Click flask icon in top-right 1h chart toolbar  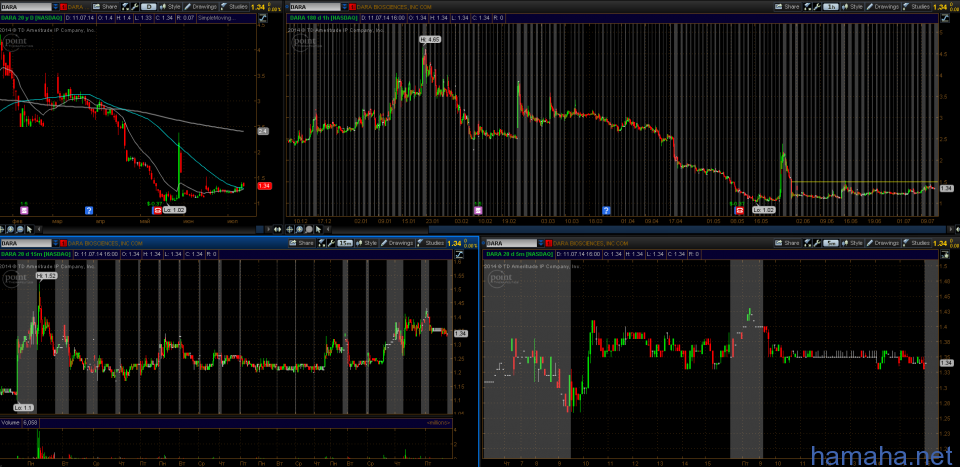click(808, 7)
